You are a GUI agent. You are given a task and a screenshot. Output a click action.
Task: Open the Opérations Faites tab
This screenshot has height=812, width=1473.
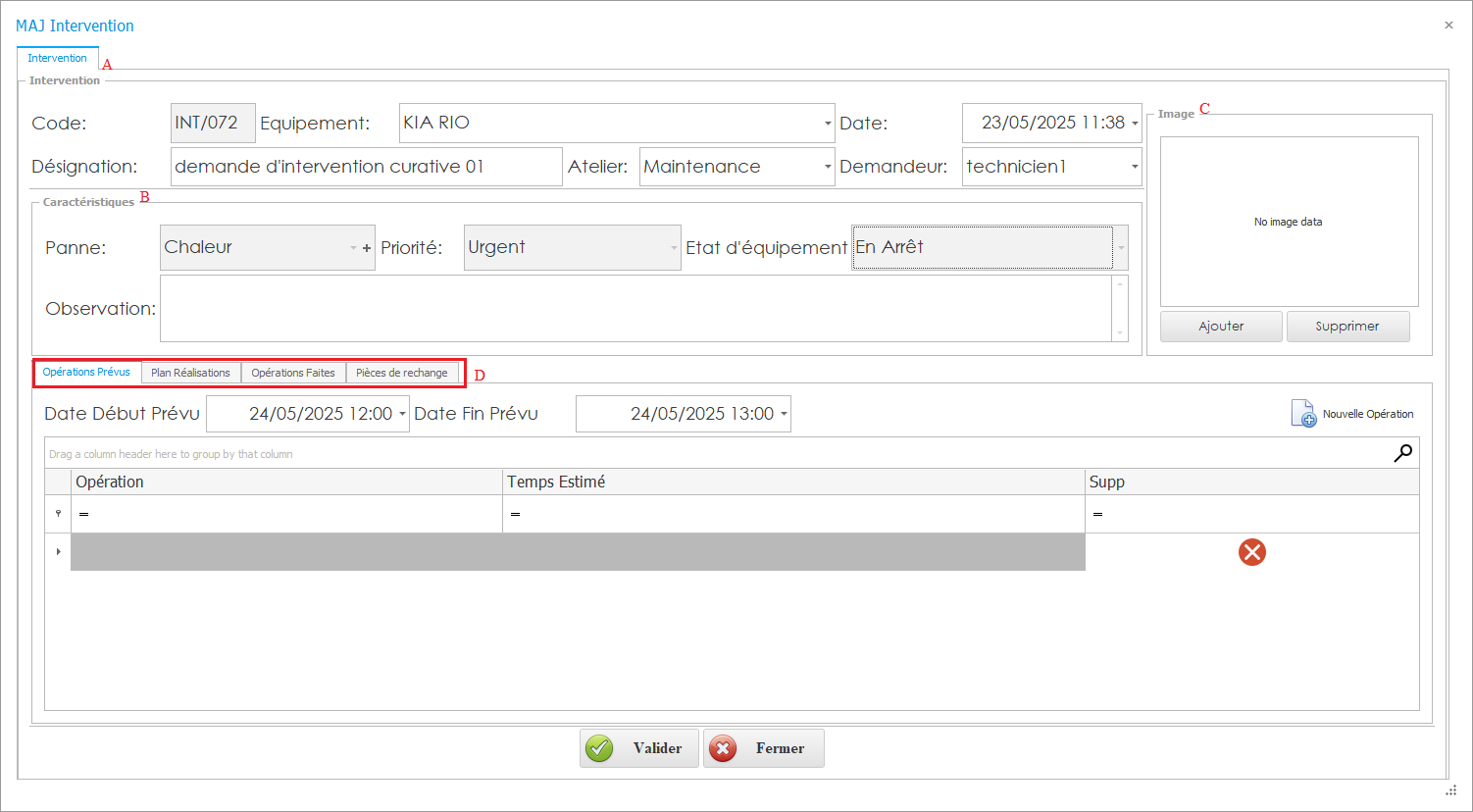292,373
